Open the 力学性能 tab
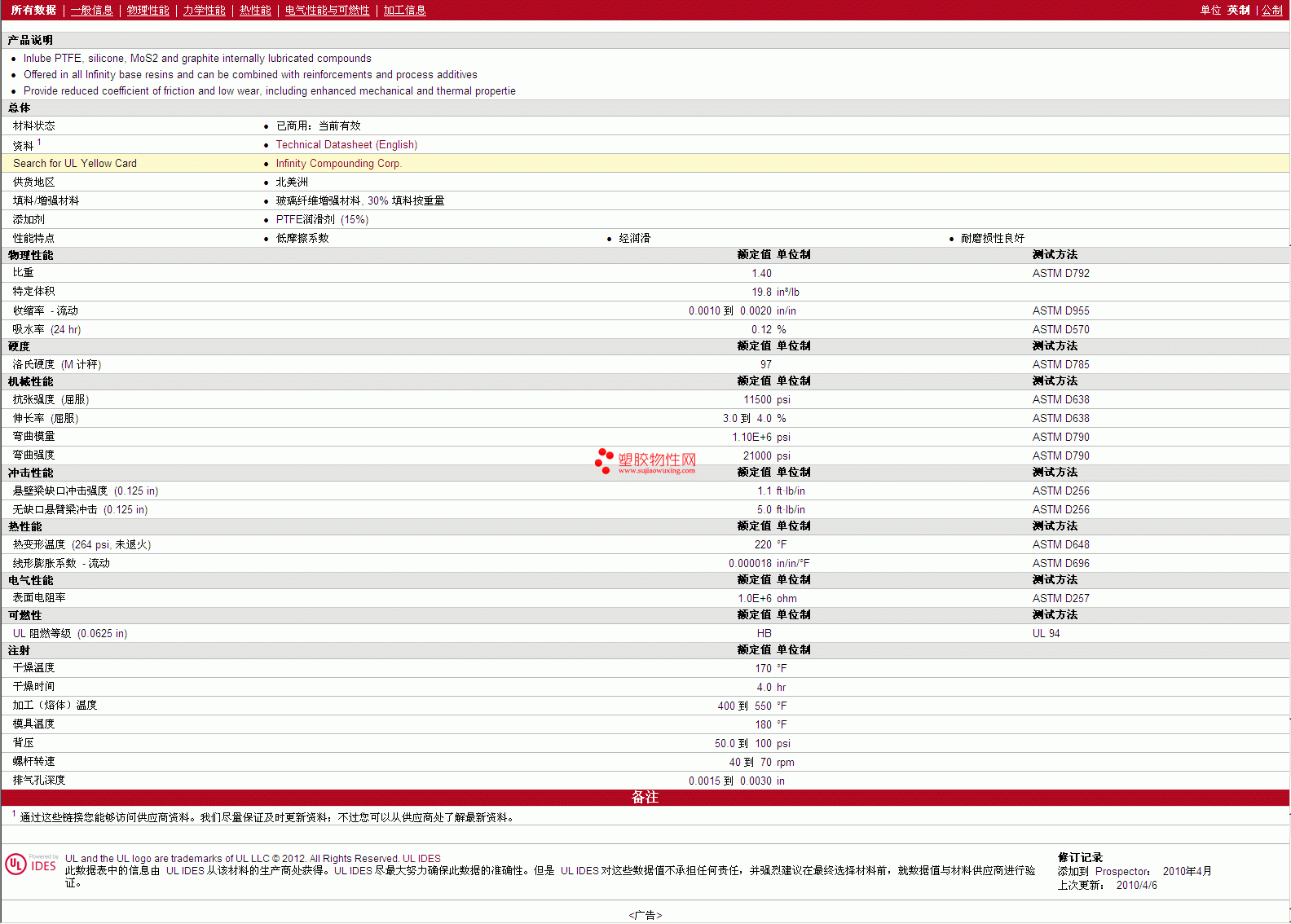This screenshot has width=1291, height=924. 205,10
